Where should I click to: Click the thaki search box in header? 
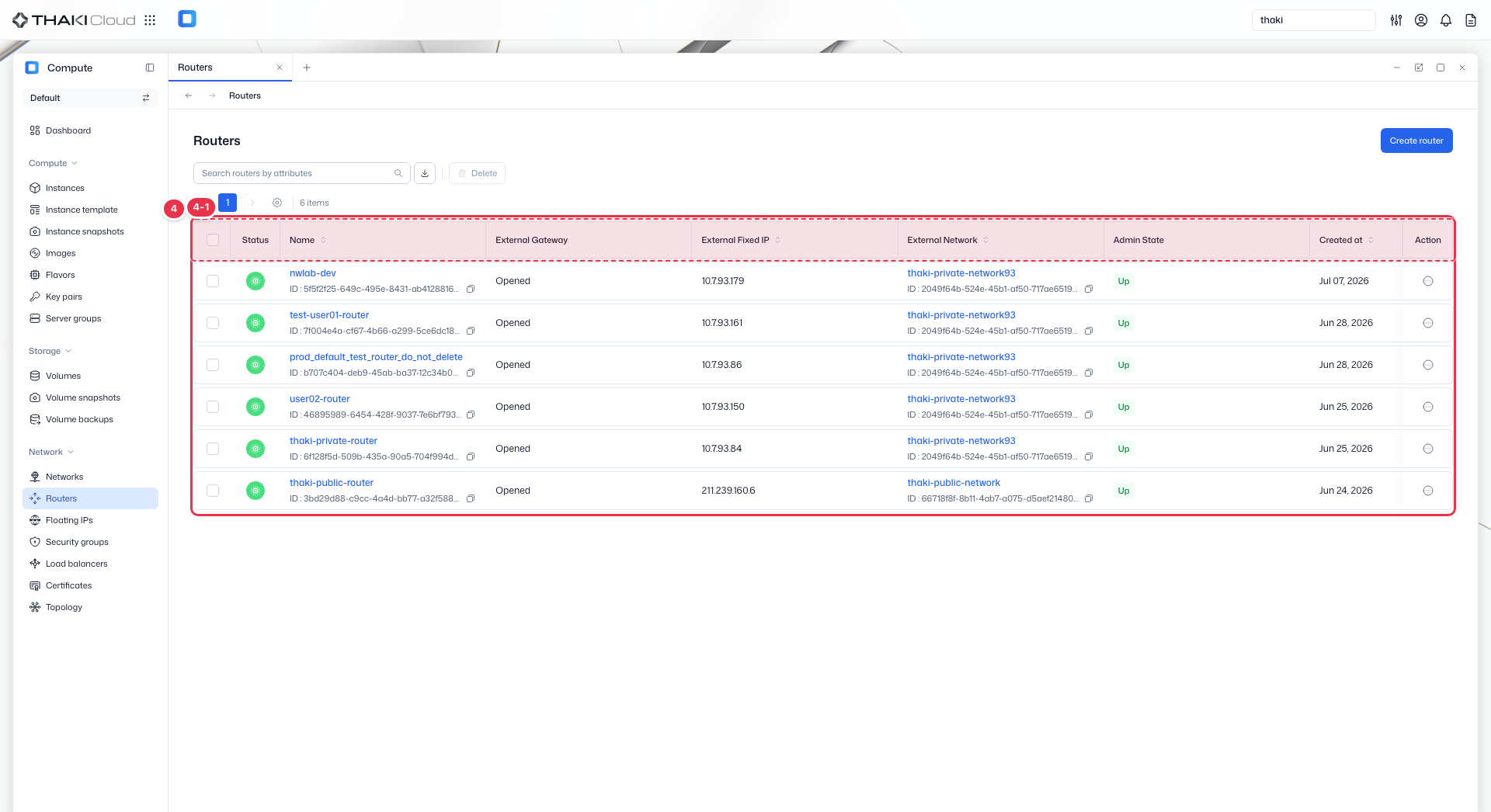(1313, 20)
